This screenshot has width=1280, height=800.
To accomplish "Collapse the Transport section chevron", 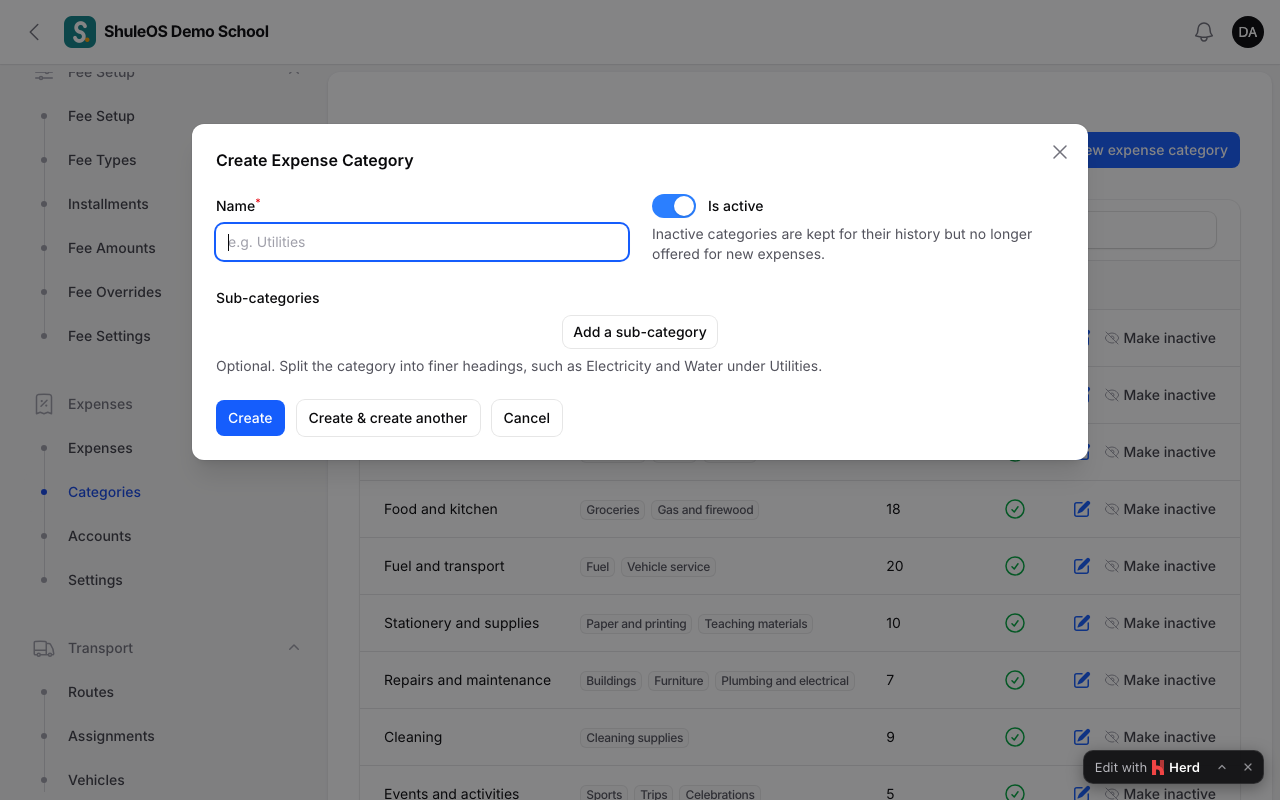I will (x=294, y=648).
